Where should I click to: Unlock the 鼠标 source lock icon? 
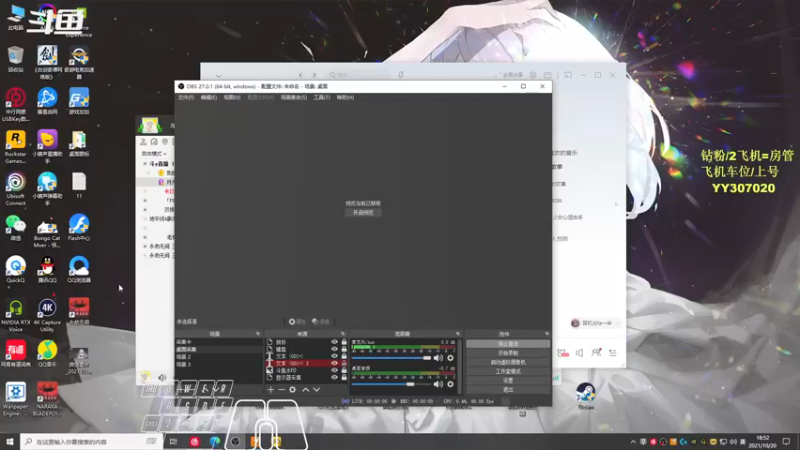[x=344, y=342]
